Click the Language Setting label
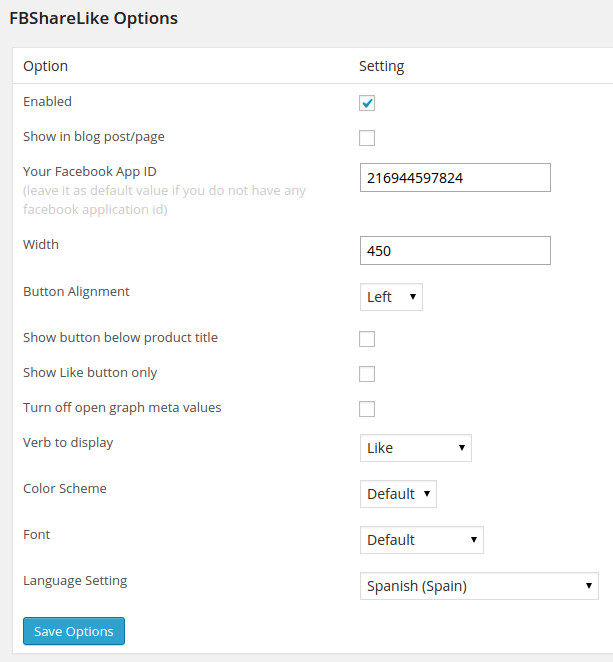This screenshot has width=613, height=662. (x=75, y=581)
